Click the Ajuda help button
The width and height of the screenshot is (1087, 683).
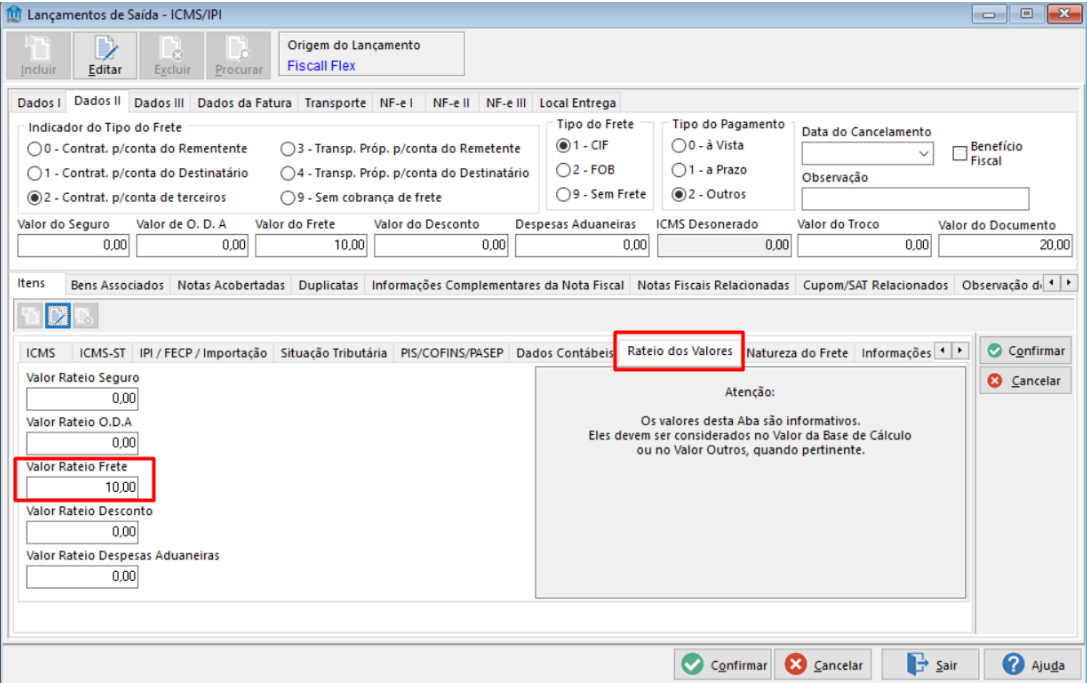coord(1033,665)
